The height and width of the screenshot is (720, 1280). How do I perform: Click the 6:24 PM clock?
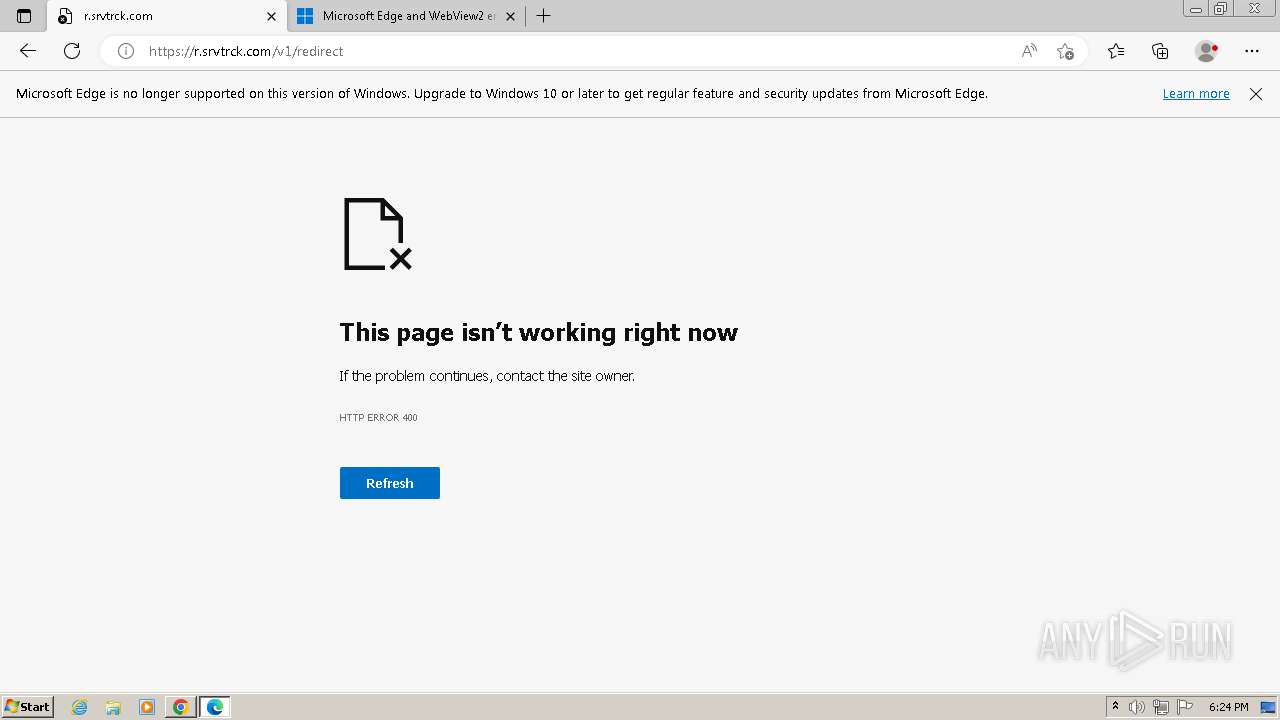tap(1229, 707)
